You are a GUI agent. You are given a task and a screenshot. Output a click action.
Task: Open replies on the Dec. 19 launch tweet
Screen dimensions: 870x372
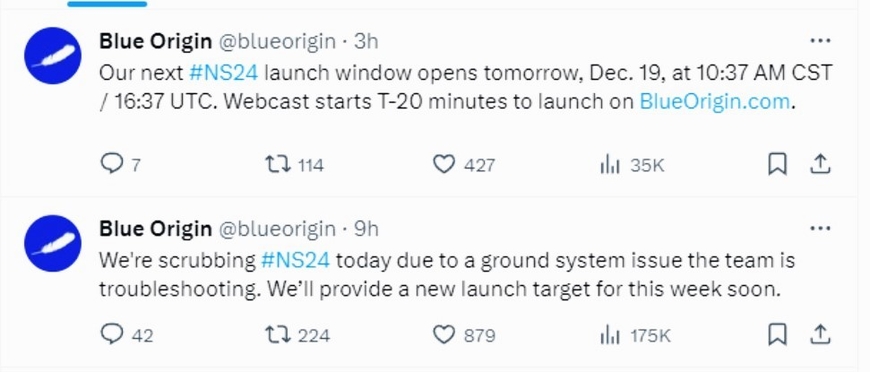(120, 164)
